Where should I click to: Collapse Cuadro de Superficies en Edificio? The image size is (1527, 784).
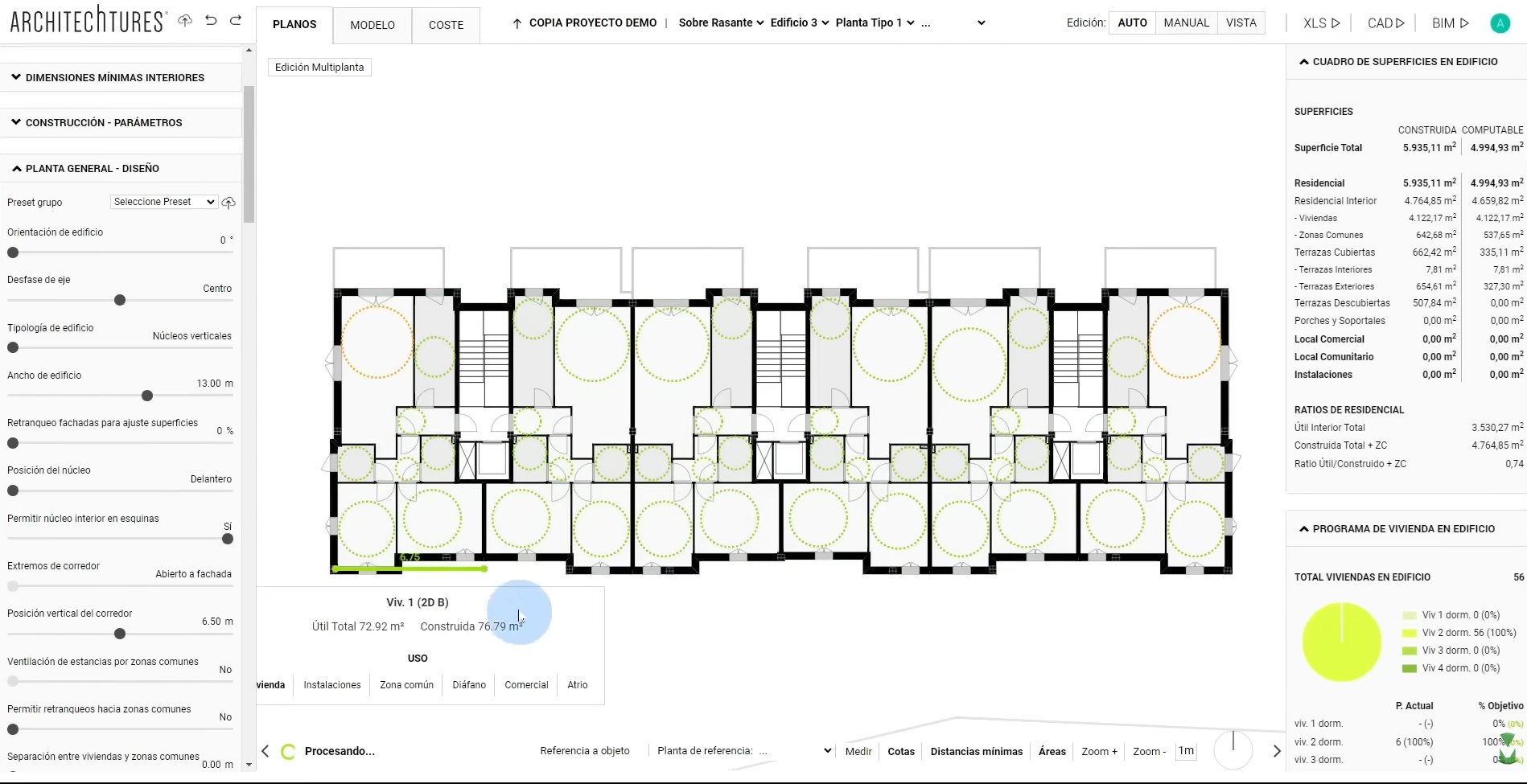tap(1406, 62)
